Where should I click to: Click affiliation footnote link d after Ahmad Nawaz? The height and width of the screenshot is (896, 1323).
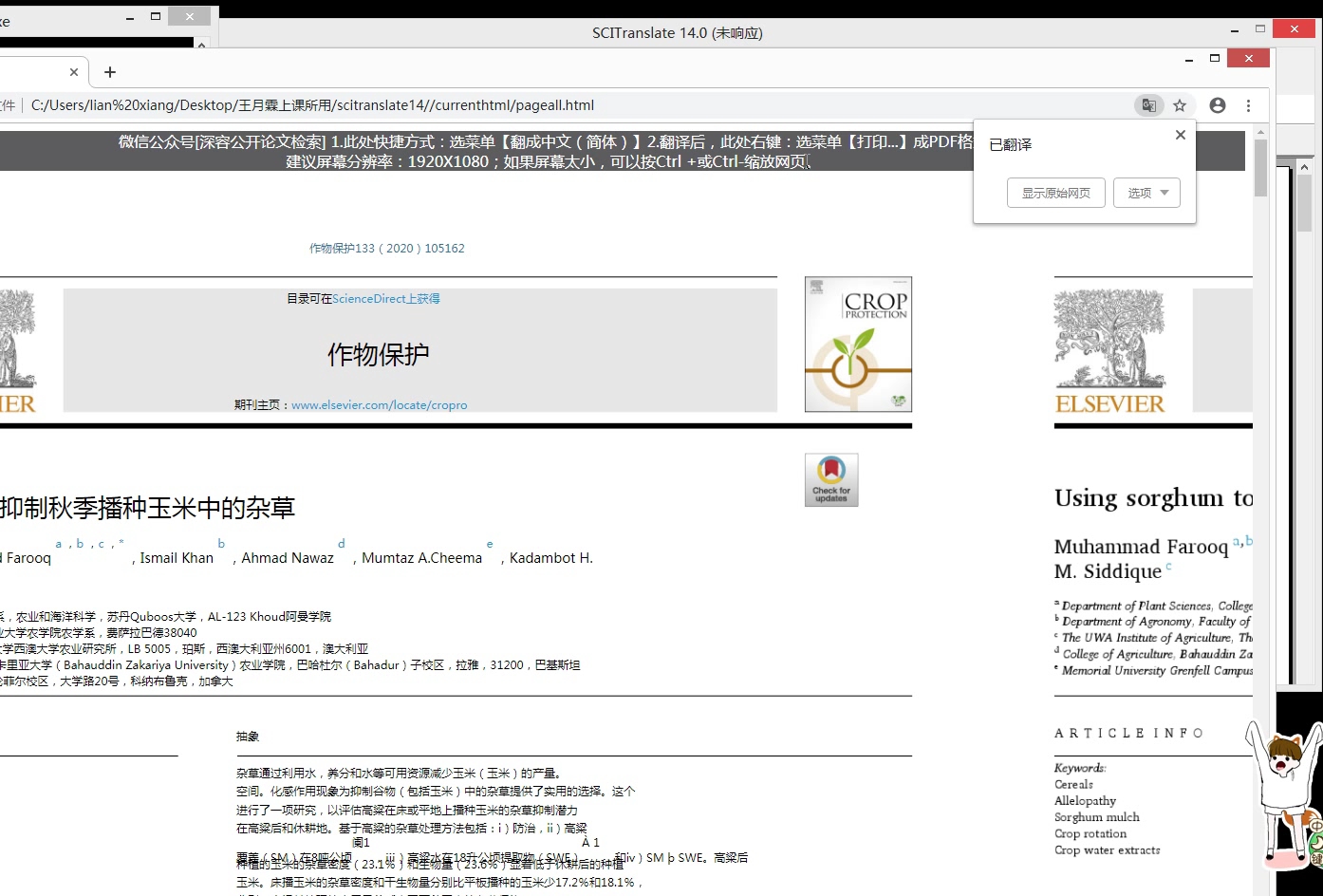(x=342, y=544)
